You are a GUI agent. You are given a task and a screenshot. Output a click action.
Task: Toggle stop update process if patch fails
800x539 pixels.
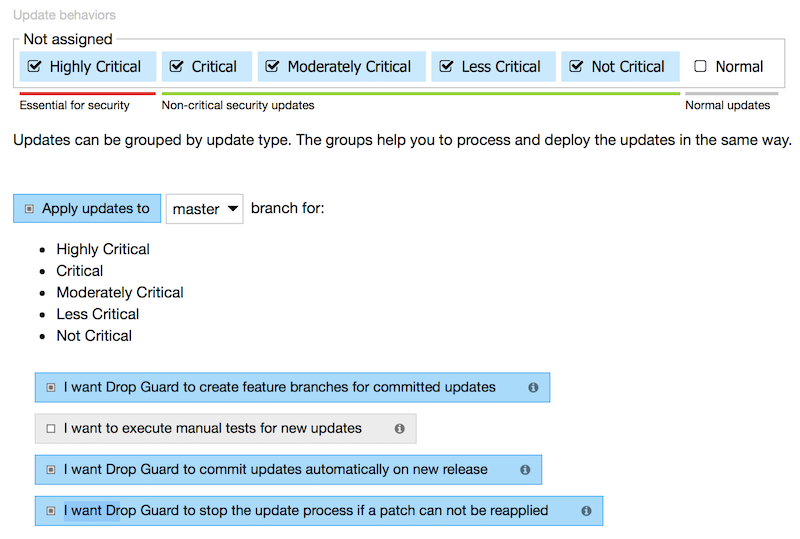[51, 510]
